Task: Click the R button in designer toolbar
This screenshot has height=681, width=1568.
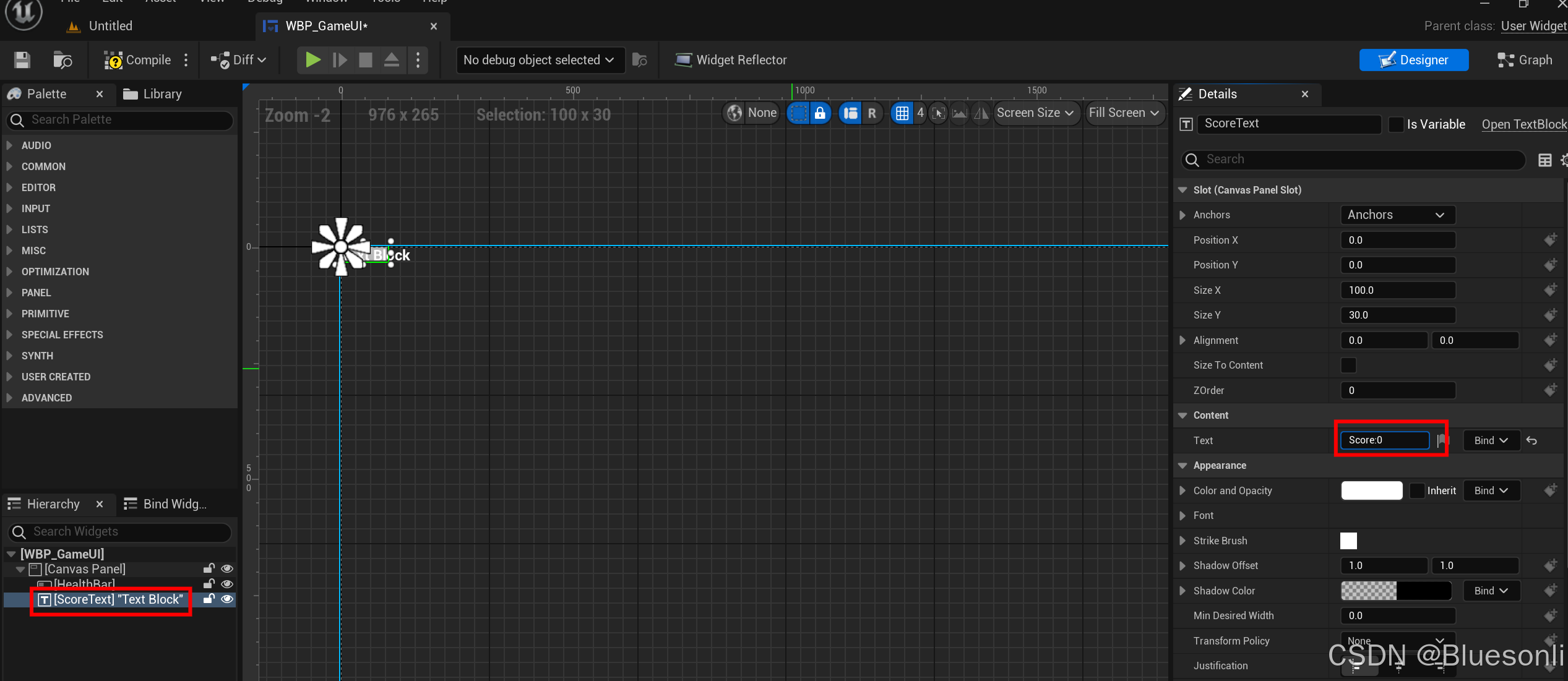Action: (872, 113)
